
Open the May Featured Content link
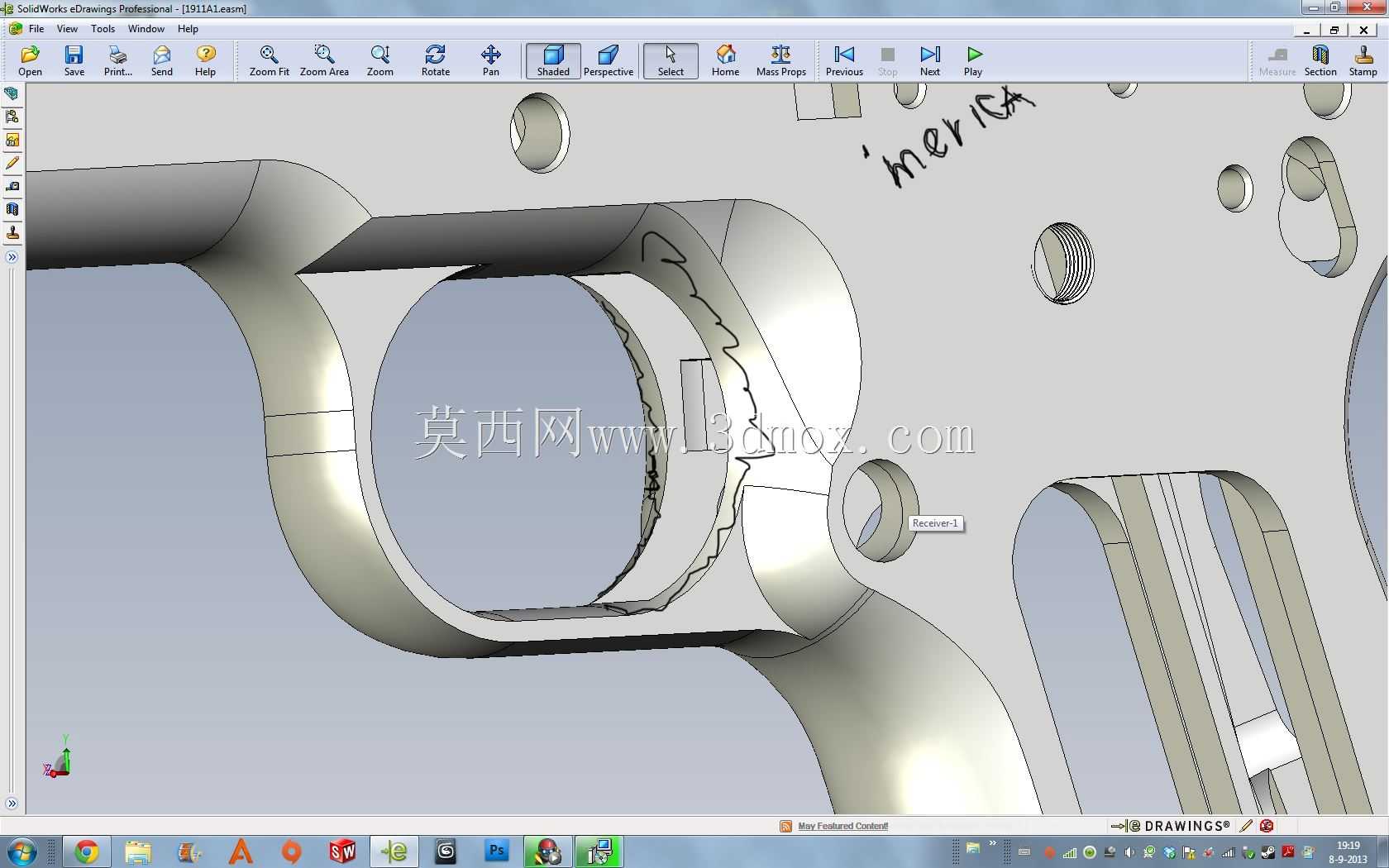click(842, 826)
